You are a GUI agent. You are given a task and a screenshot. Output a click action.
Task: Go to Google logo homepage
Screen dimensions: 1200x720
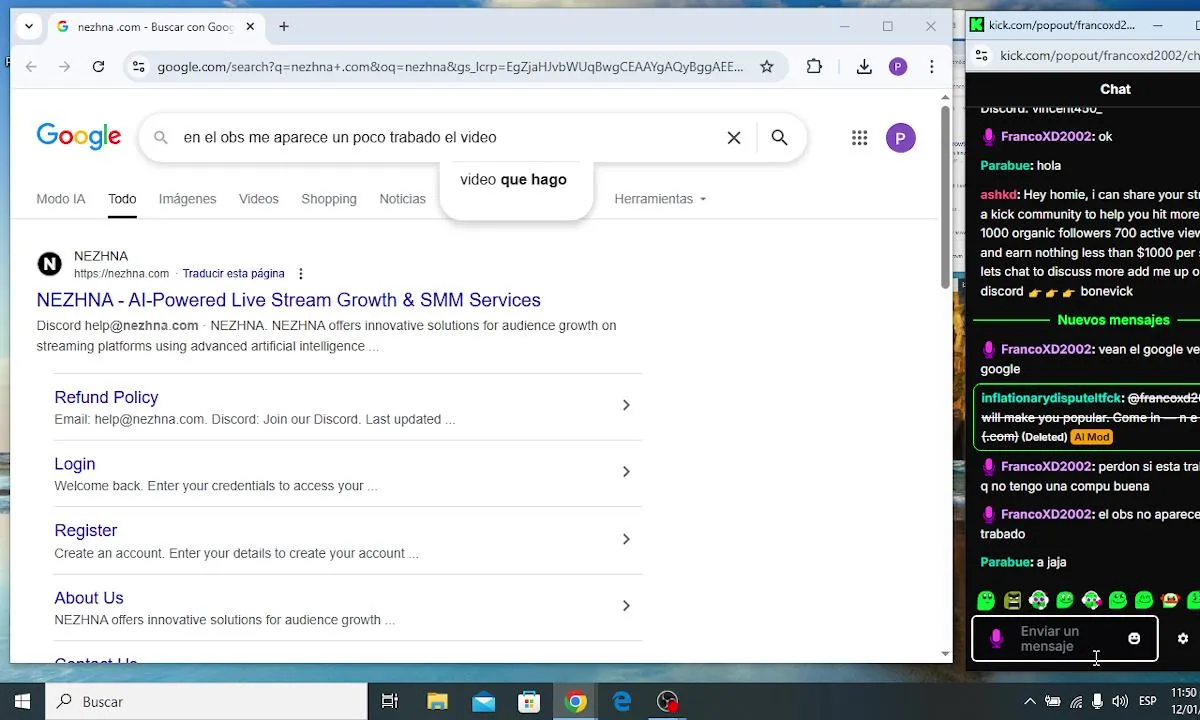79,137
